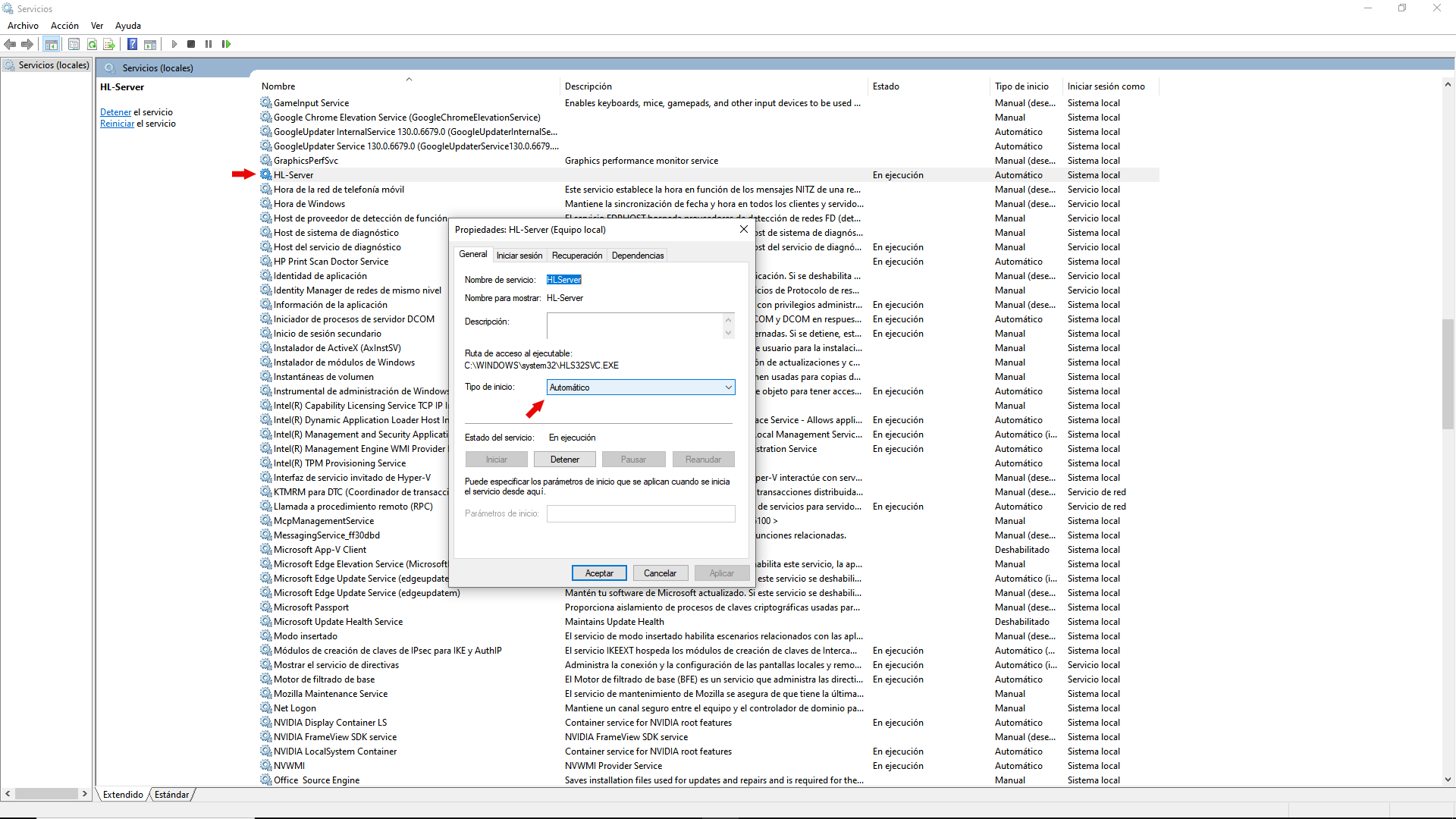Switch to the Recuperación tab
The height and width of the screenshot is (819, 1456).
click(x=577, y=256)
